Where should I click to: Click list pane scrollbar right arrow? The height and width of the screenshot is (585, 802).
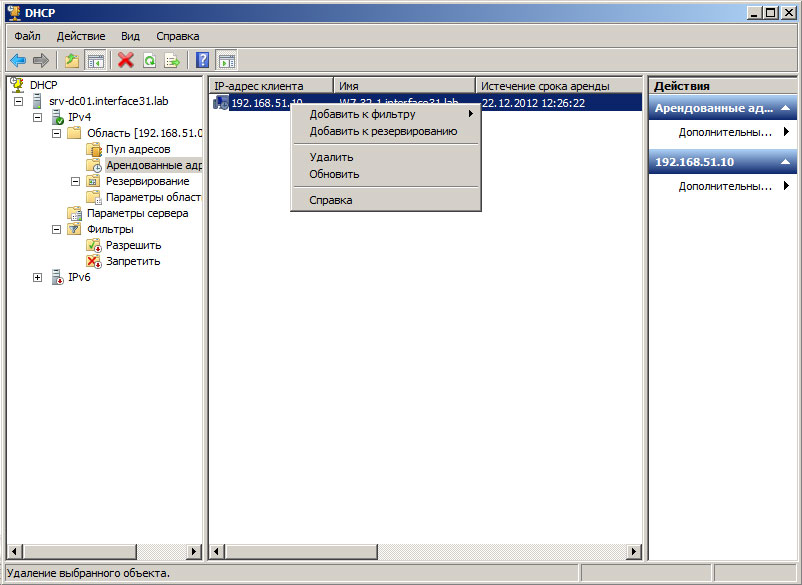tap(634, 552)
